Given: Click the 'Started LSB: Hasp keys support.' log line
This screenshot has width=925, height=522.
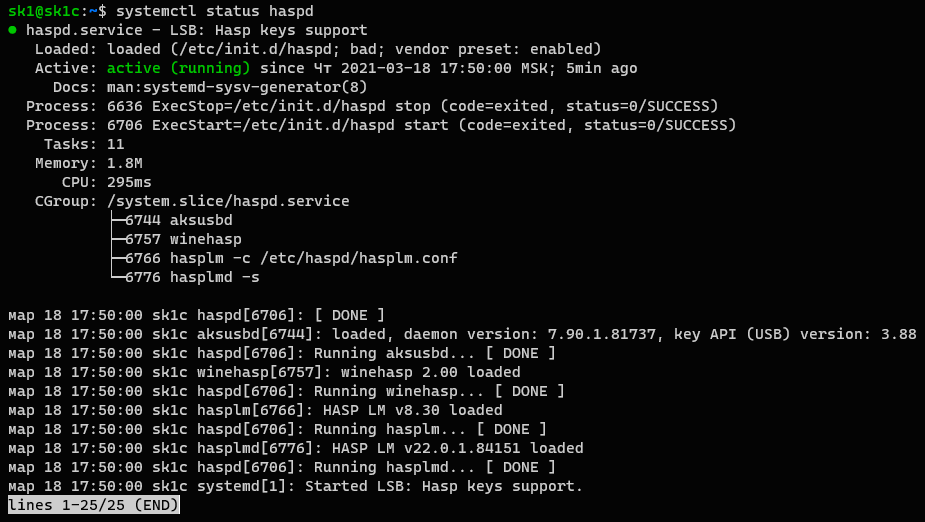Looking at the screenshot, I should click(443, 486).
